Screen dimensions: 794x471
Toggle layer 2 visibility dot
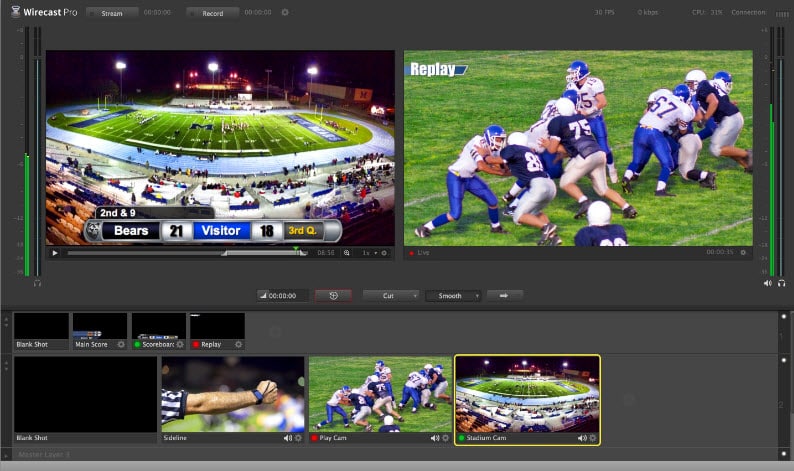784,360
